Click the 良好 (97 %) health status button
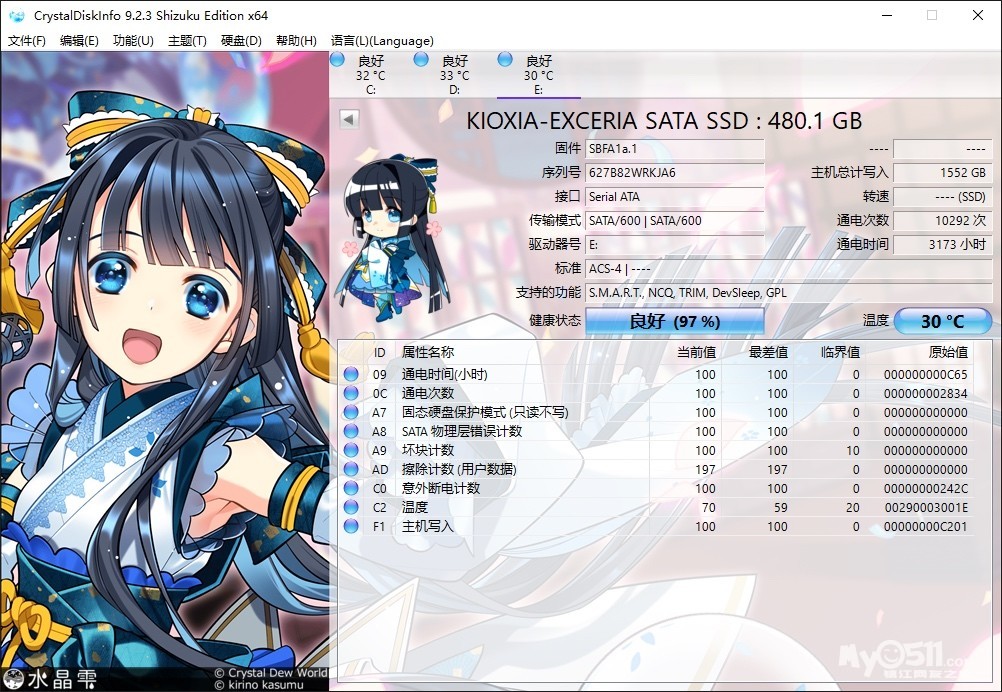Viewport: 1002px width, 692px height. (674, 321)
